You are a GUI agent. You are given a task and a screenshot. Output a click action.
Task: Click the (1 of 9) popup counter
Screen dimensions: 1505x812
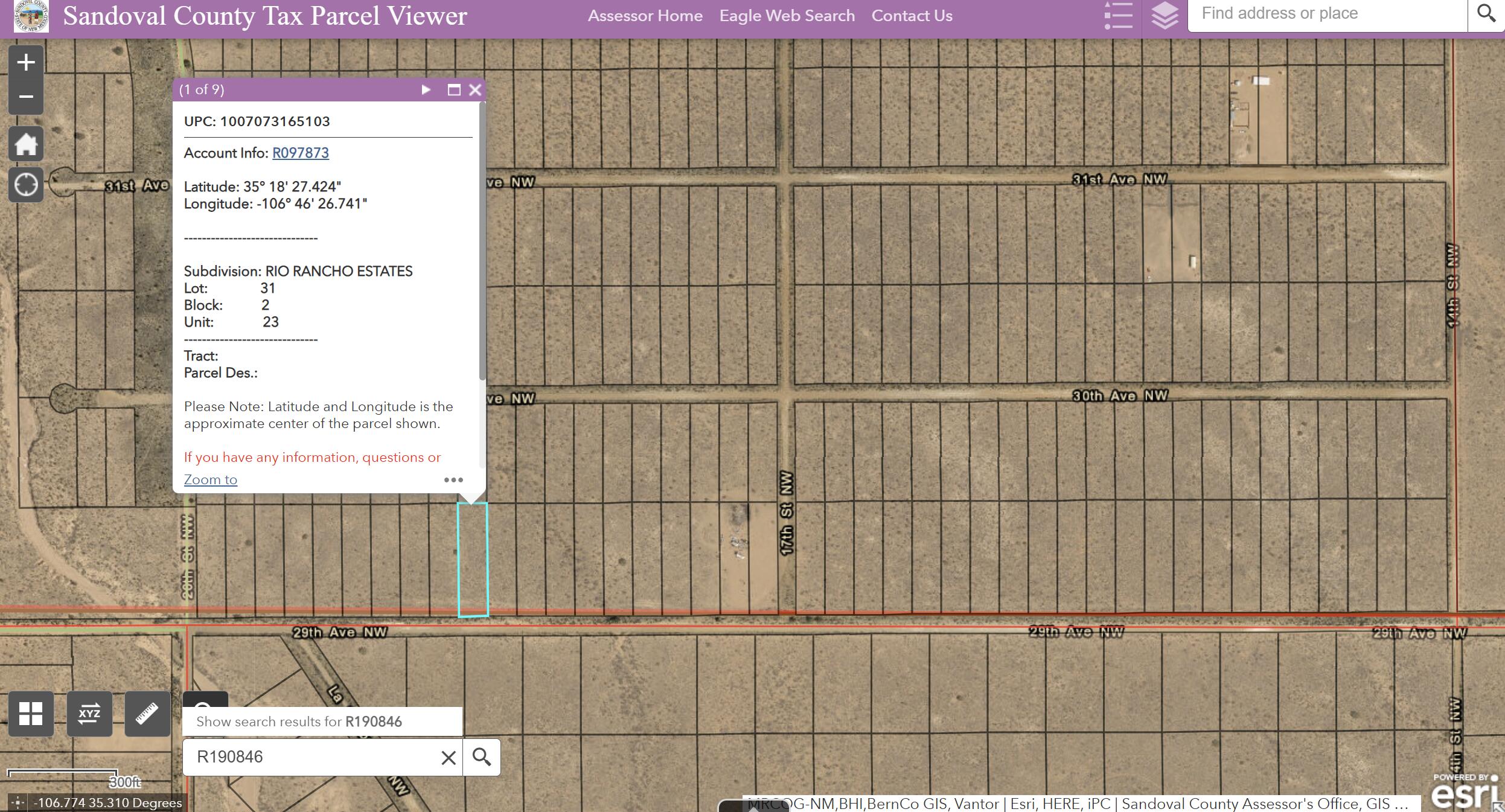tap(202, 90)
